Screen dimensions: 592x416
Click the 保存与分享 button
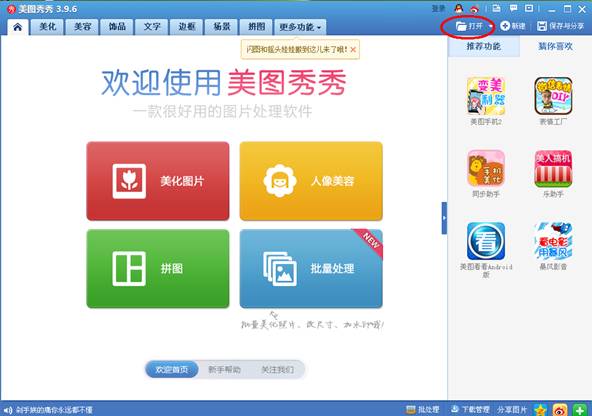(x=561, y=26)
